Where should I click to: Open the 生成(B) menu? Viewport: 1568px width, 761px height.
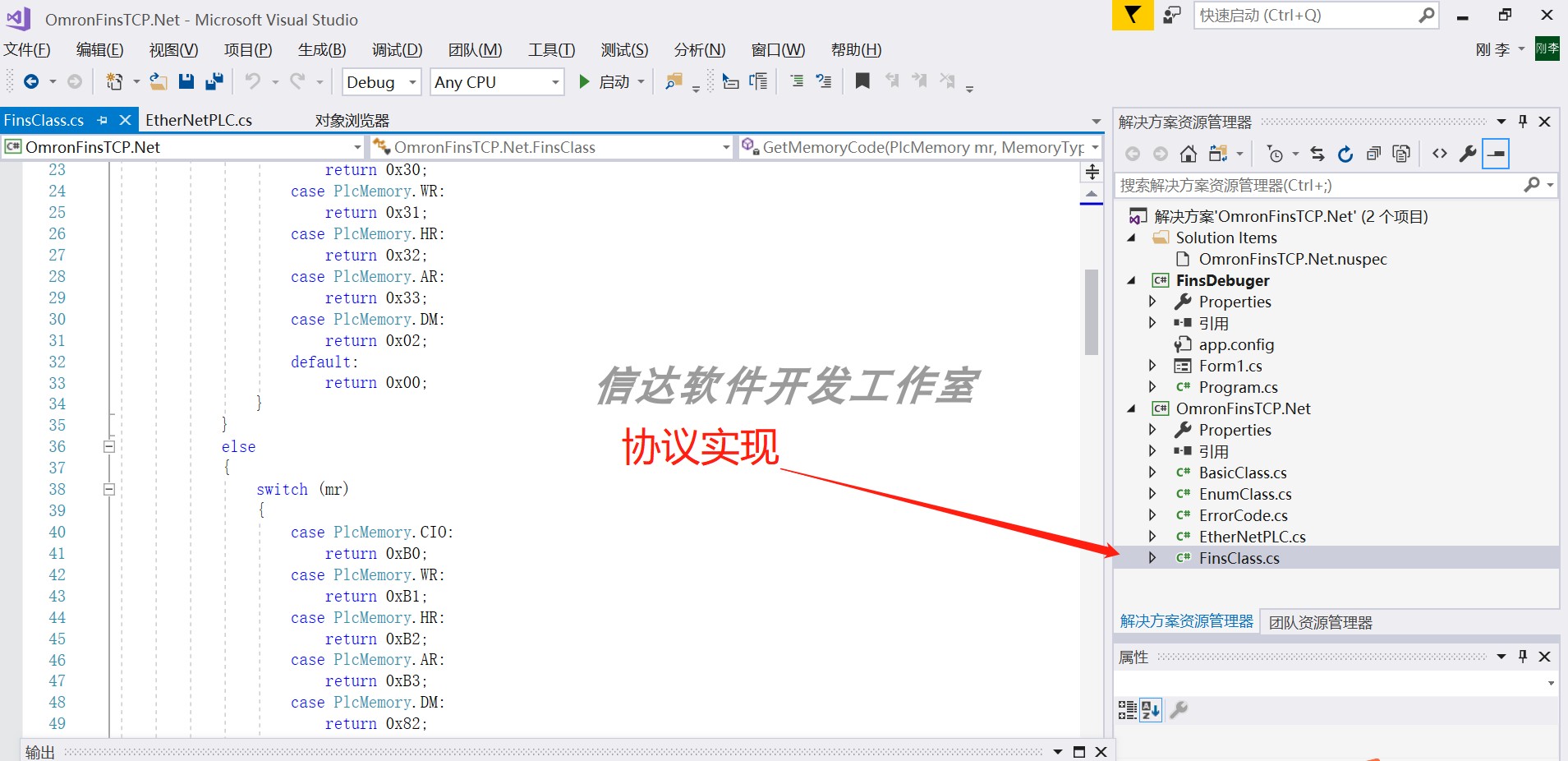click(322, 50)
